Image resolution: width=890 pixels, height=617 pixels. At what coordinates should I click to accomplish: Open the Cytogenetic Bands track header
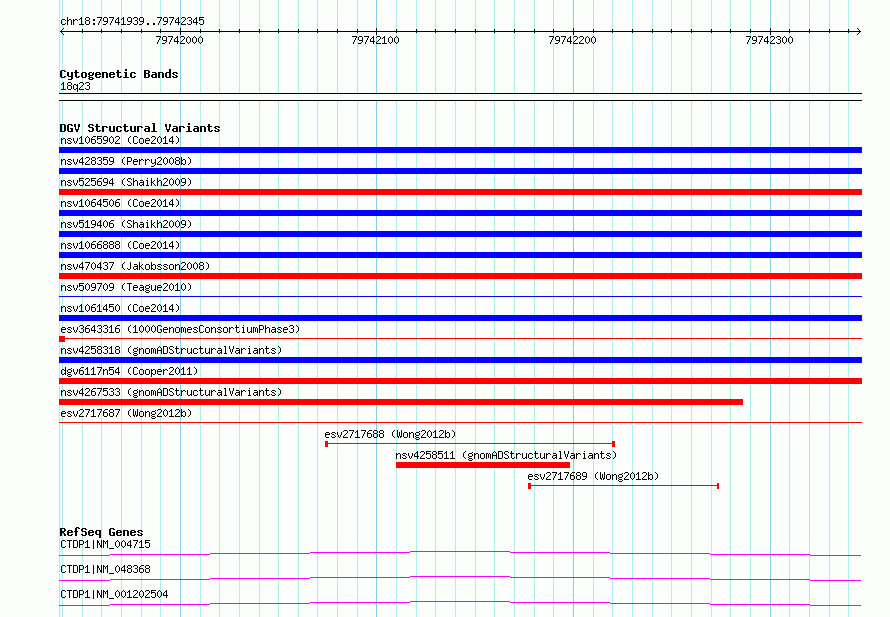[119, 74]
